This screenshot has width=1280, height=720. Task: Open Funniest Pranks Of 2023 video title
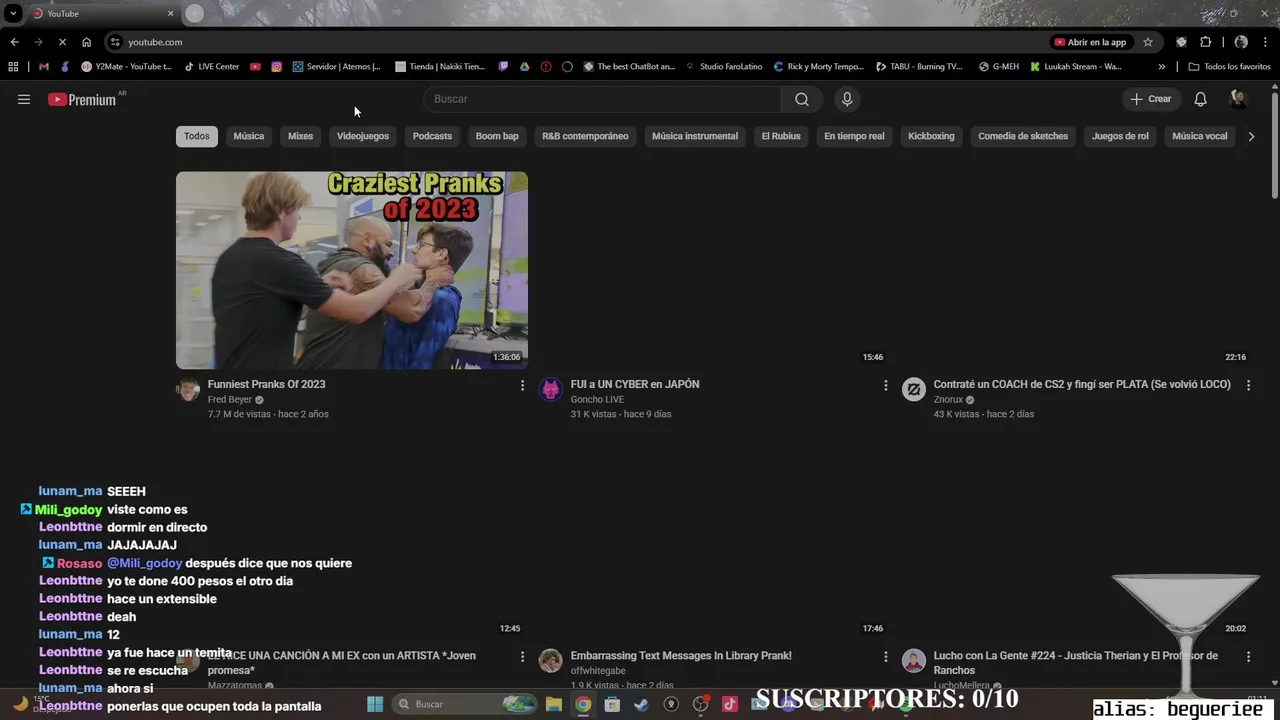pos(266,384)
